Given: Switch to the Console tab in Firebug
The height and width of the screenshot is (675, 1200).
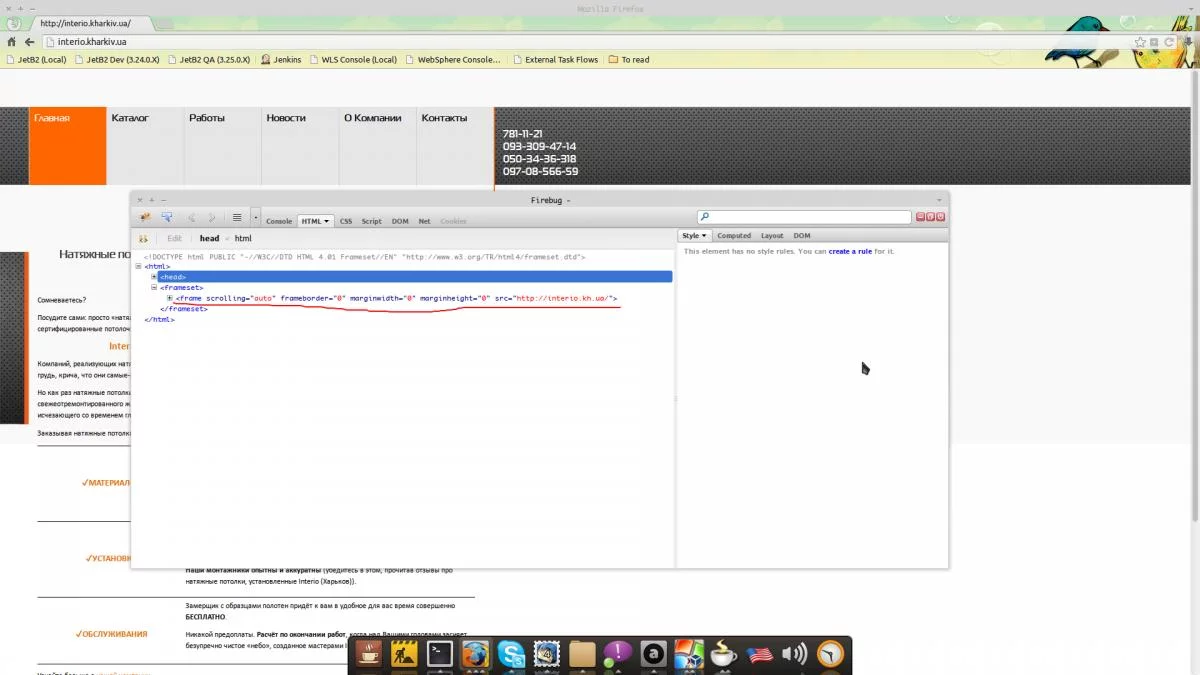Looking at the screenshot, I should (279, 221).
